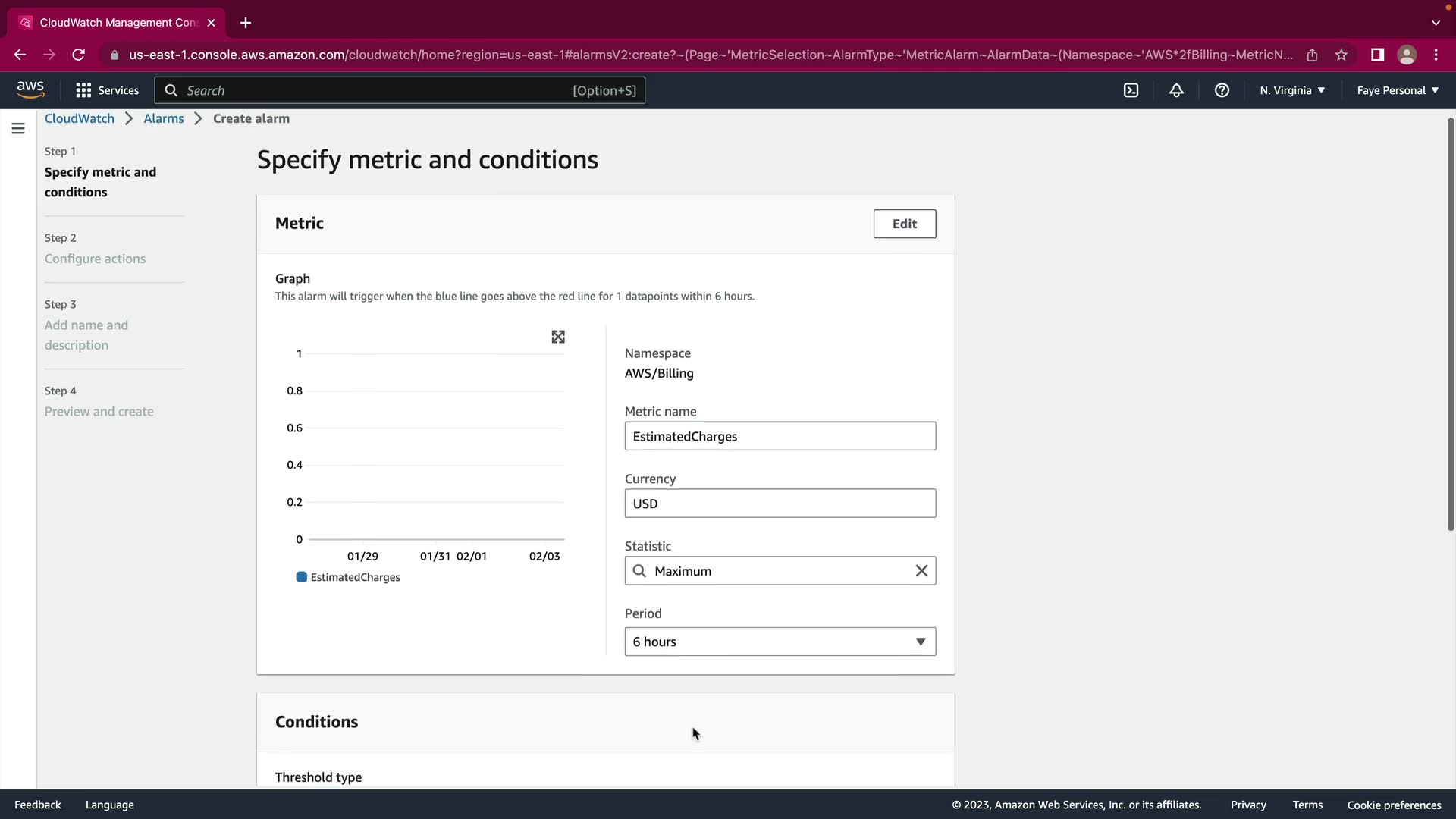Open the help question mark menu

tap(1222, 90)
